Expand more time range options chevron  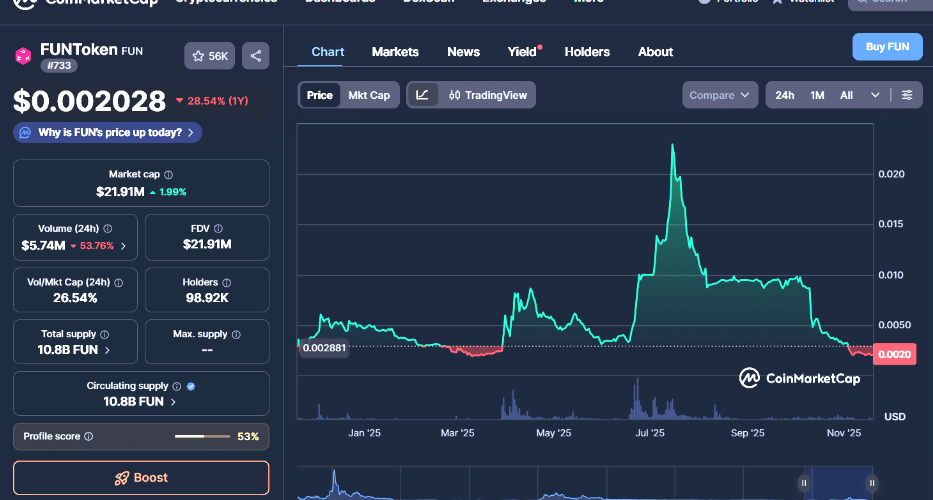tap(875, 95)
